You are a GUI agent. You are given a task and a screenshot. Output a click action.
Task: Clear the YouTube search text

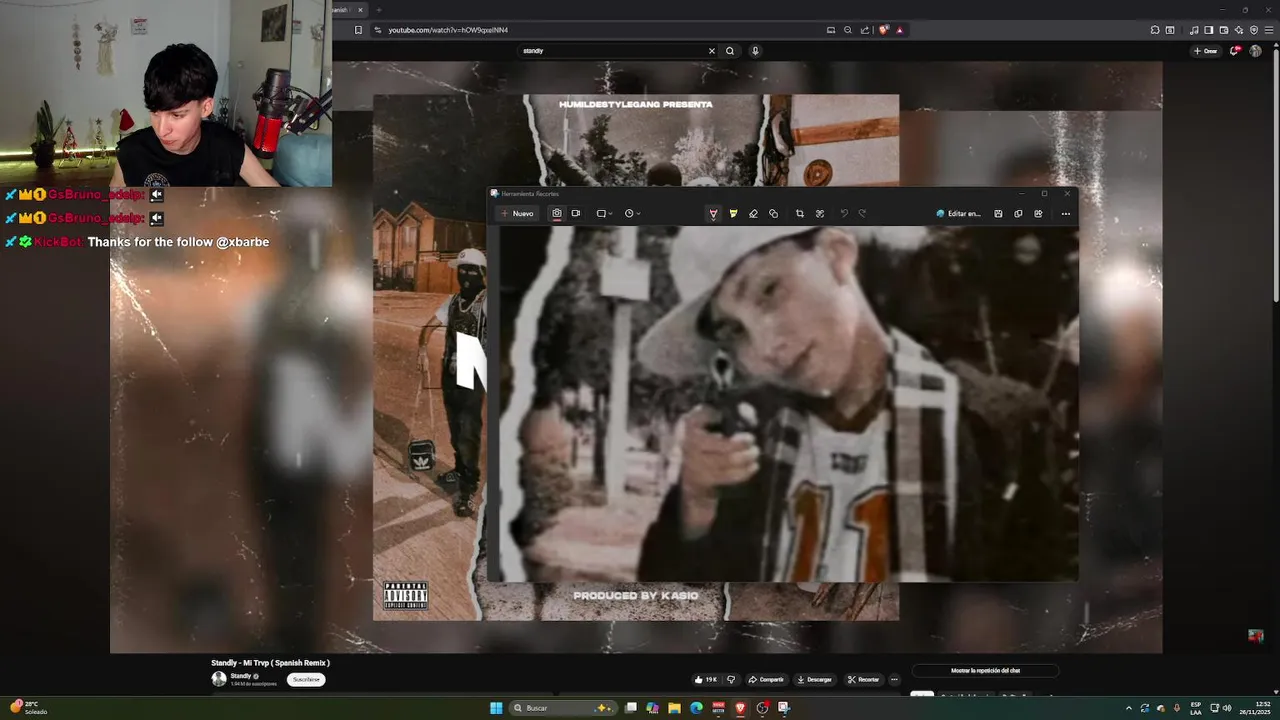click(x=712, y=50)
